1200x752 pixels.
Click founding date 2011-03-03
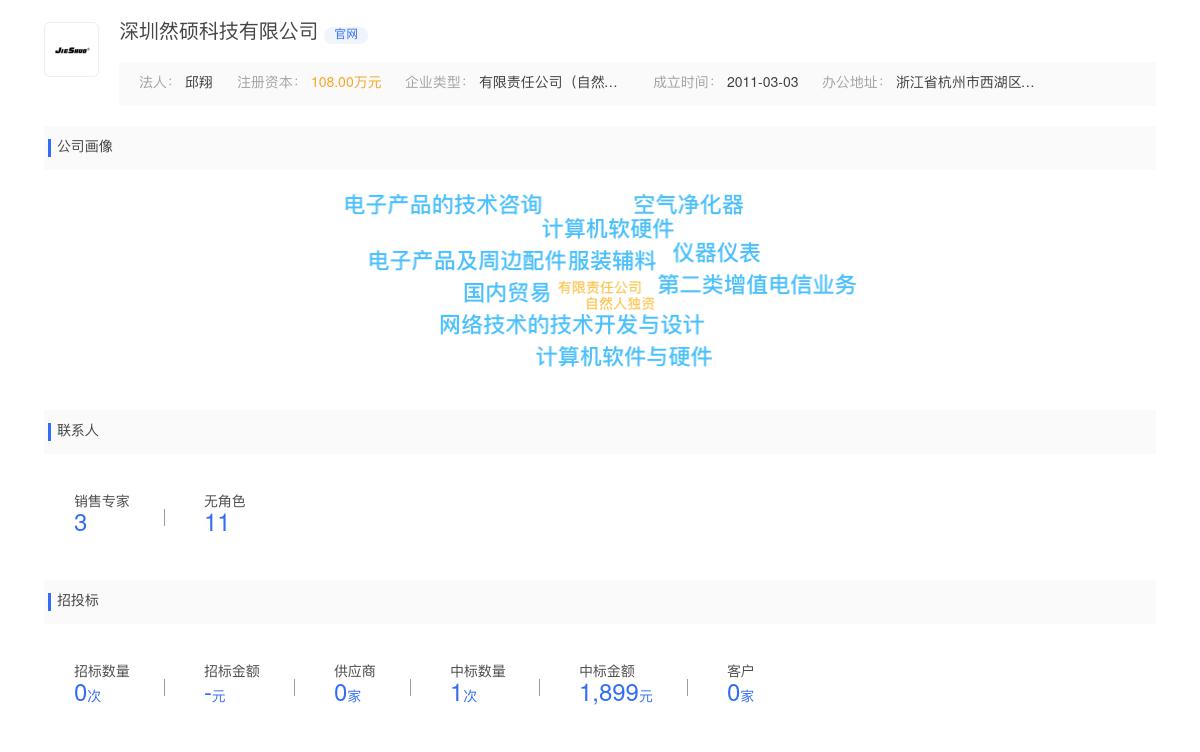(762, 83)
